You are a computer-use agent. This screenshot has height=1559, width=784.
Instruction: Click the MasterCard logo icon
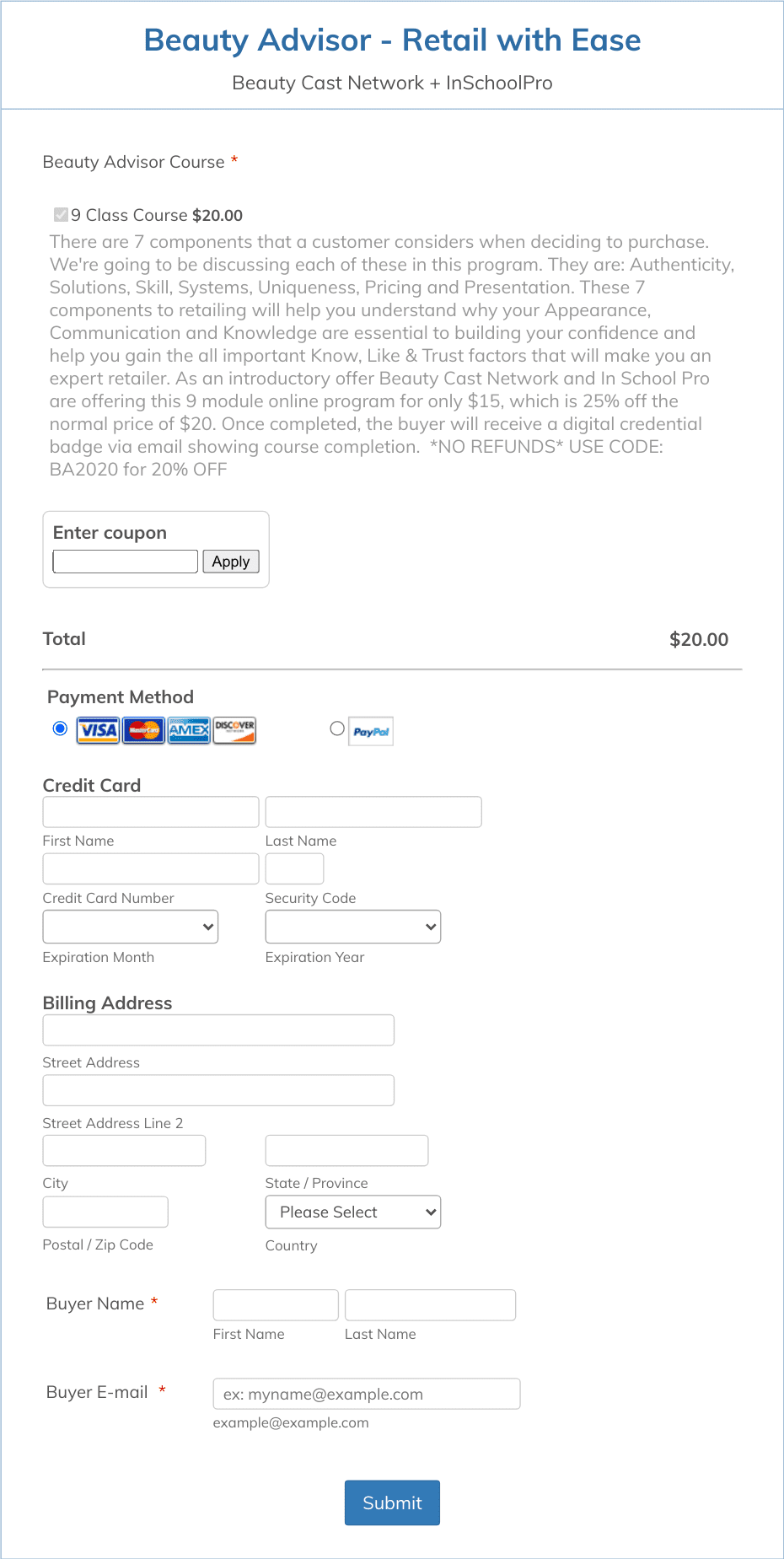click(x=143, y=730)
